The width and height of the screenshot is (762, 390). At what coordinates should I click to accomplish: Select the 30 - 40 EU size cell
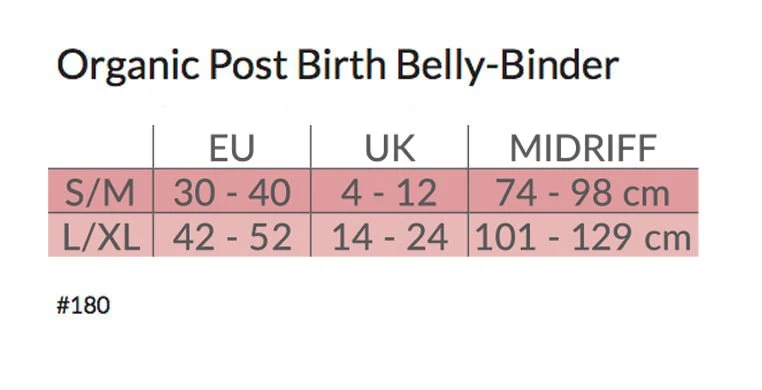[232, 192]
